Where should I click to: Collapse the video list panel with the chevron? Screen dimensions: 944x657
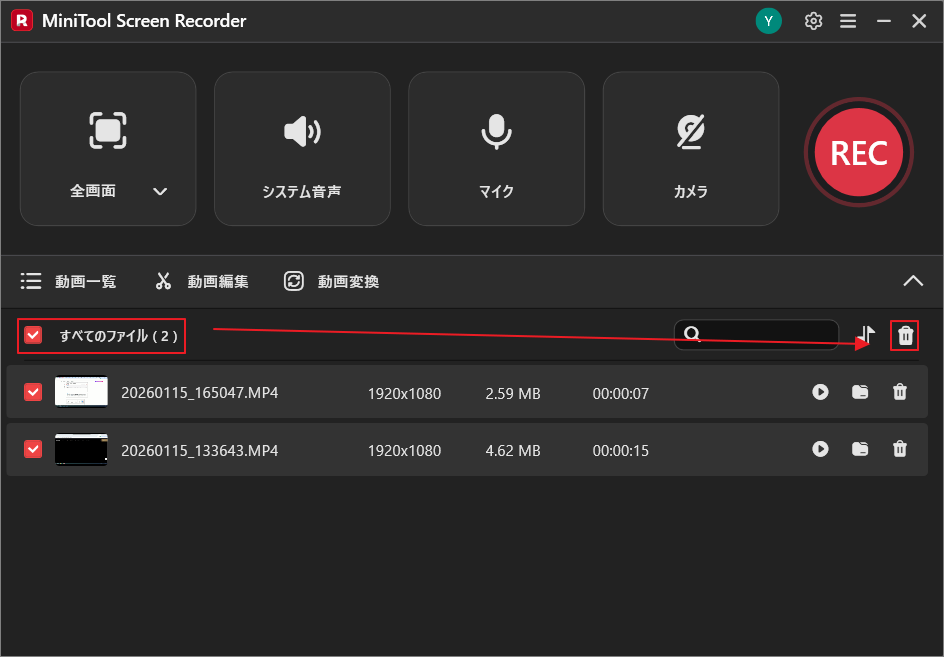coord(913,281)
